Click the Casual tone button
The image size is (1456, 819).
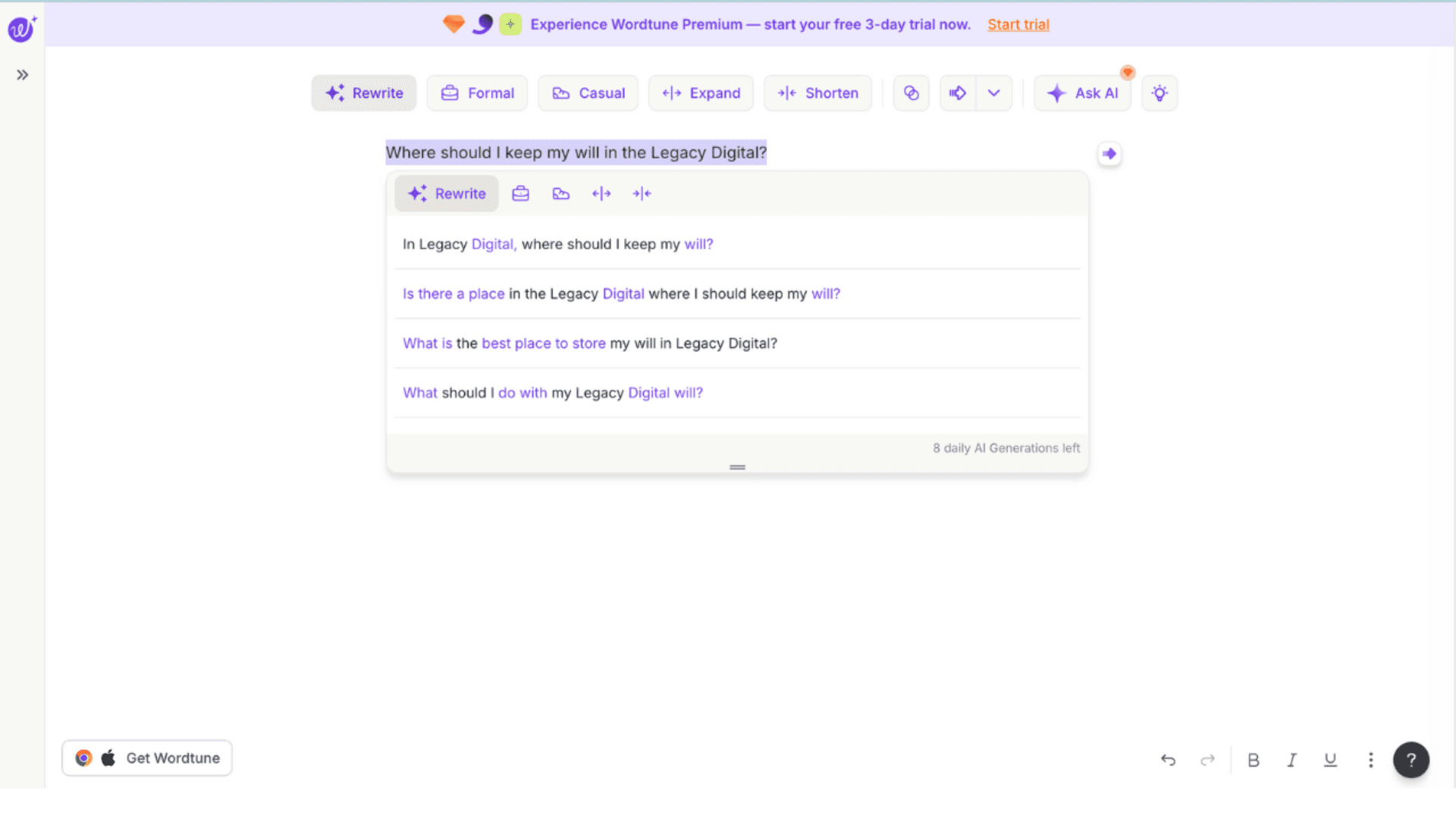(x=588, y=93)
